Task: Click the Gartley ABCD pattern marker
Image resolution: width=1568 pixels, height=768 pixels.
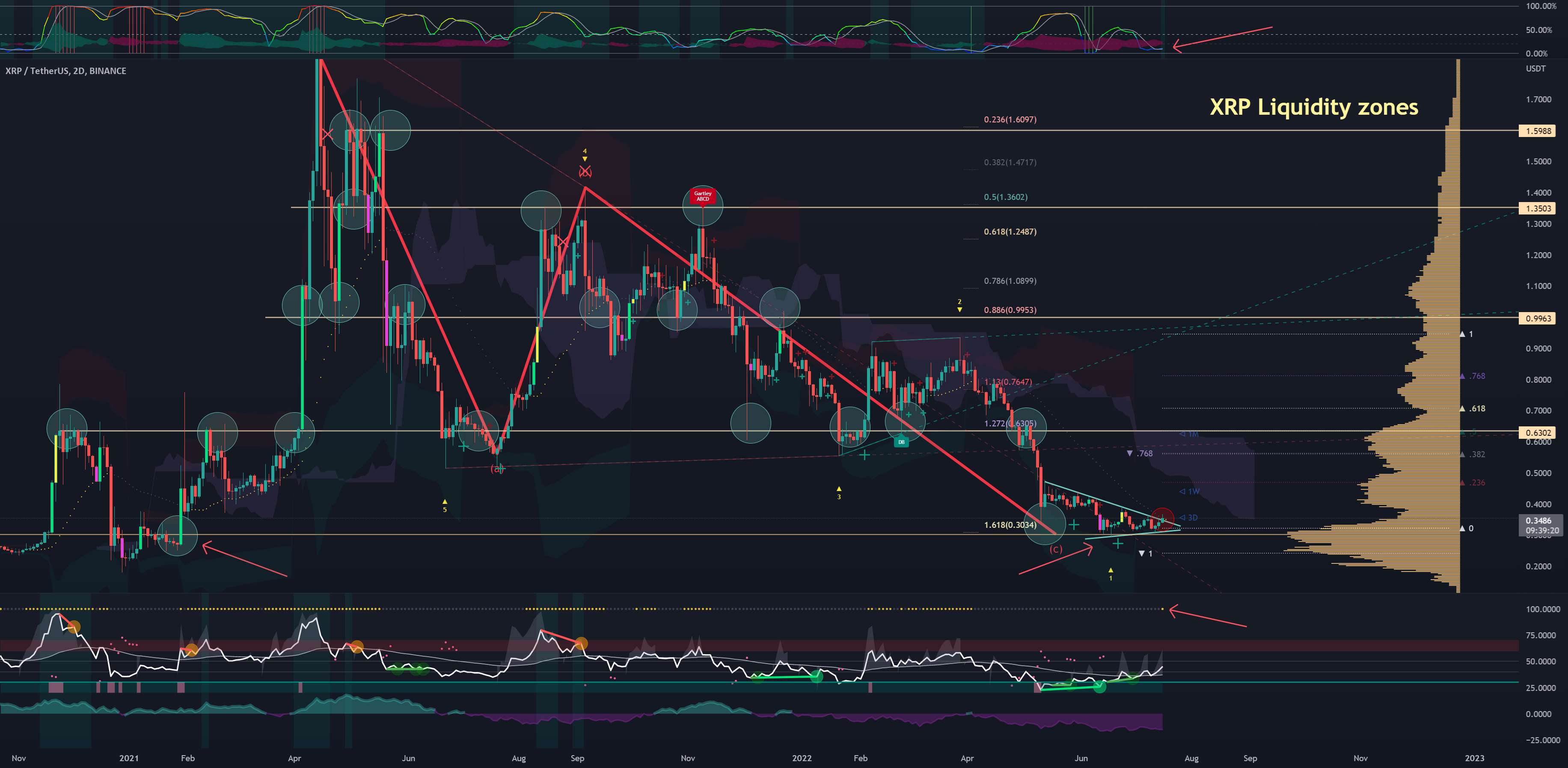Action: pos(702,196)
